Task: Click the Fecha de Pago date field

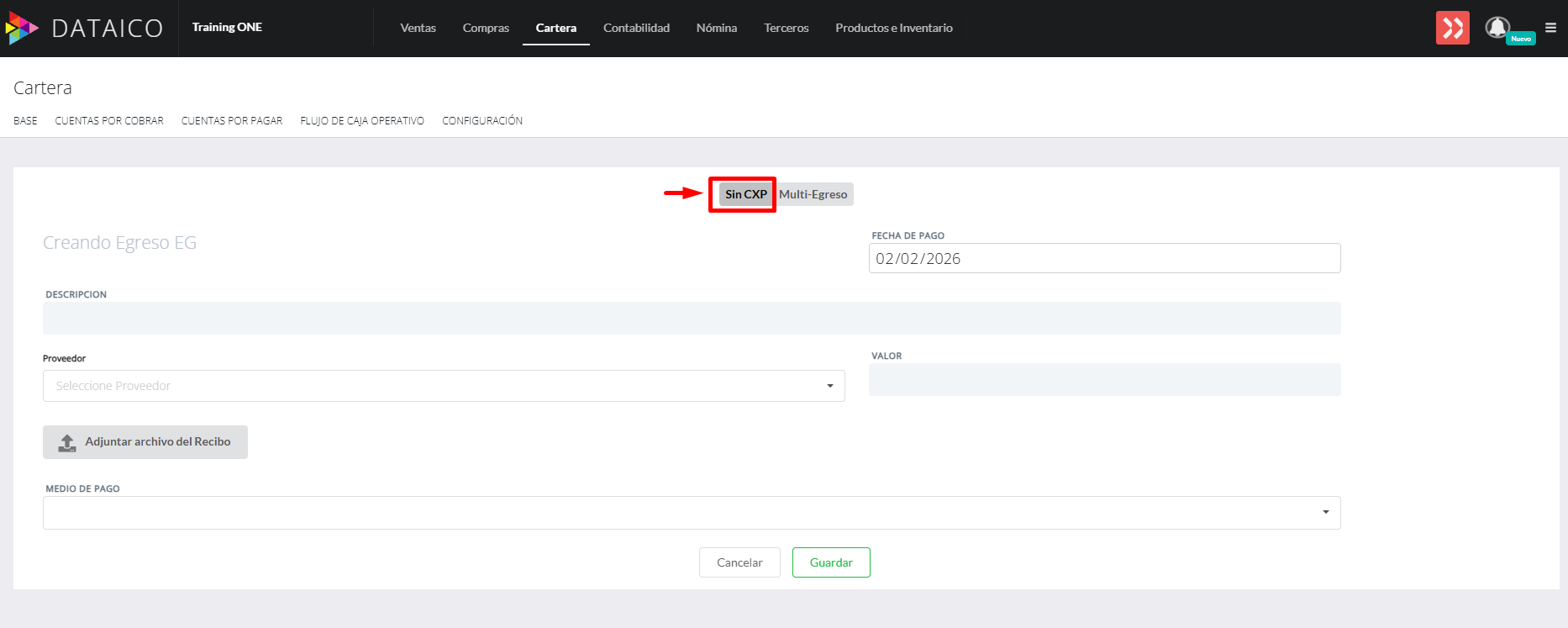Action: pos(1103,258)
